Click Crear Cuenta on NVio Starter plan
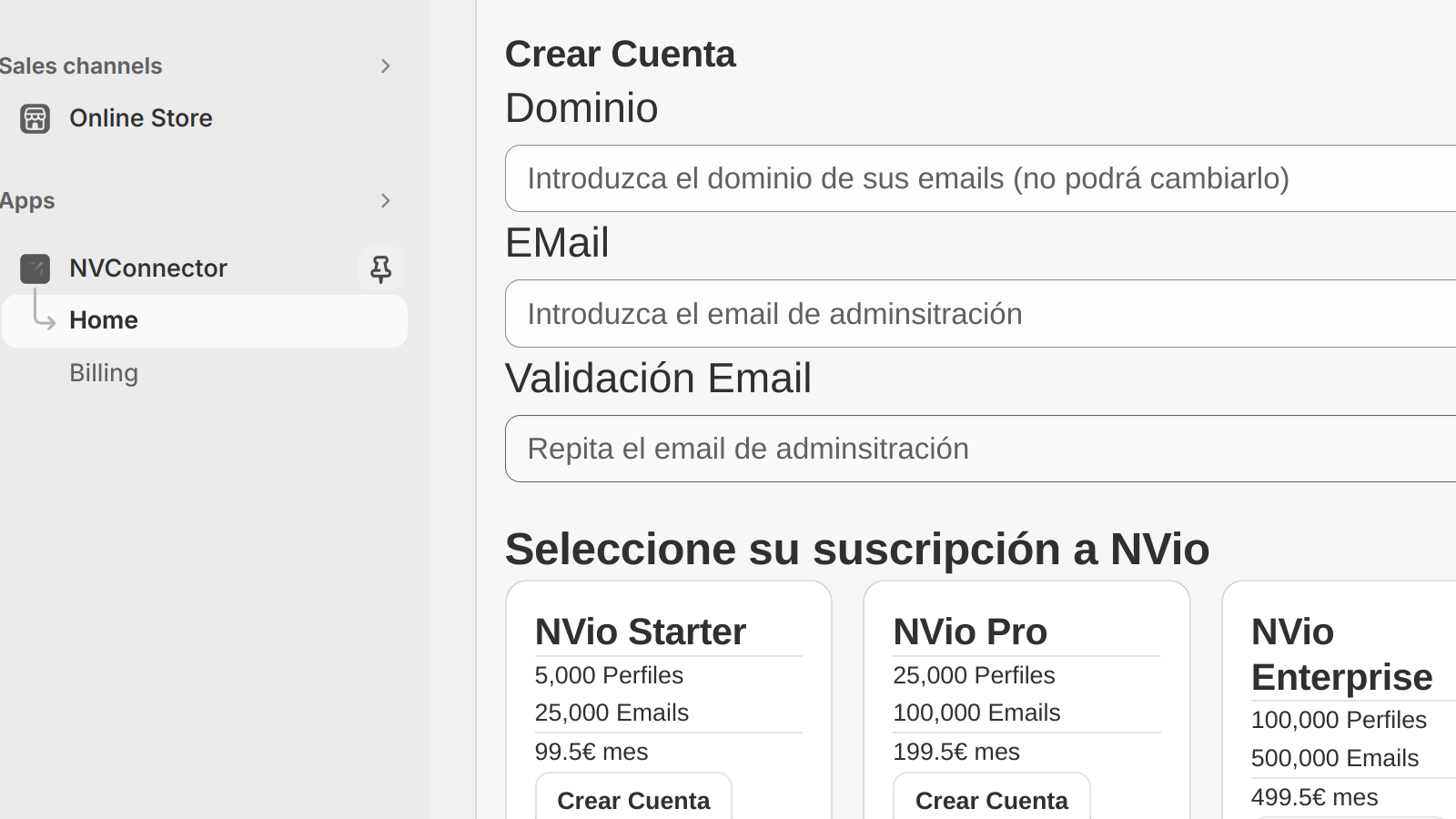Viewport: 1456px width, 819px height. pos(633,801)
